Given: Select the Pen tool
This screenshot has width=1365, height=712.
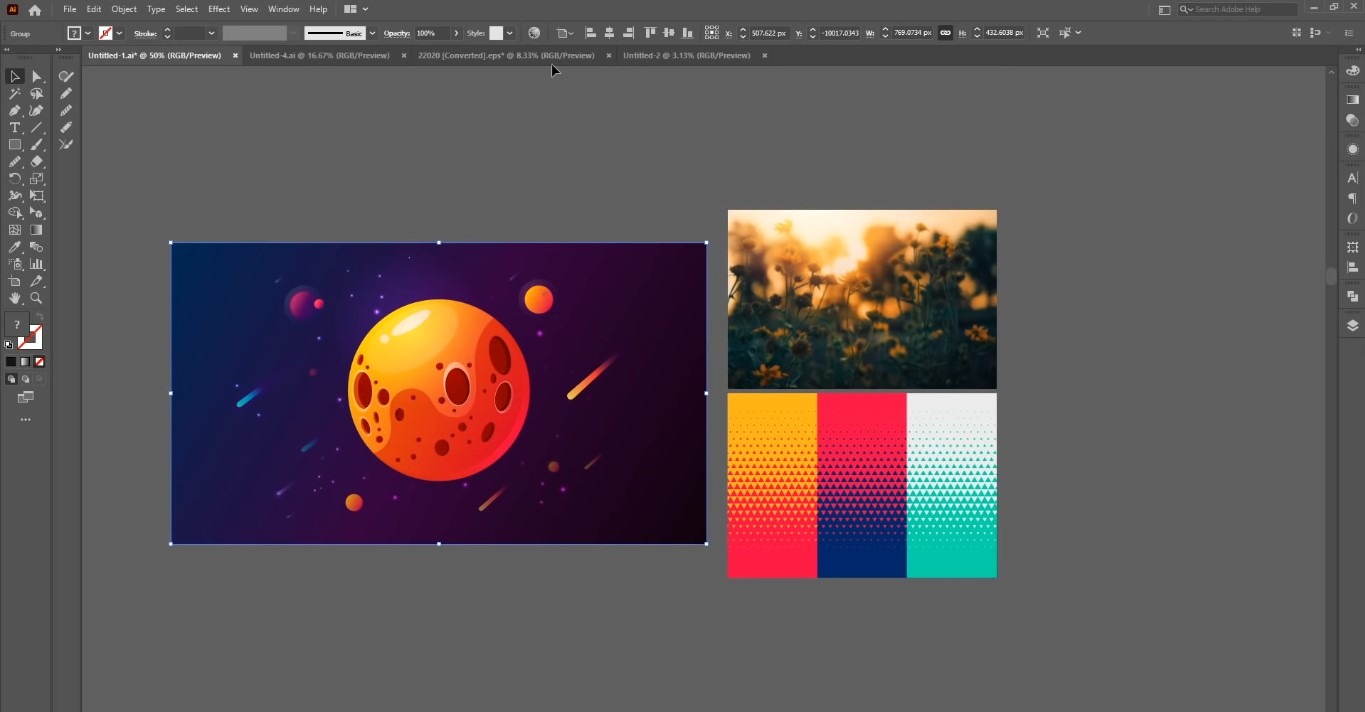Looking at the screenshot, I should [15, 108].
